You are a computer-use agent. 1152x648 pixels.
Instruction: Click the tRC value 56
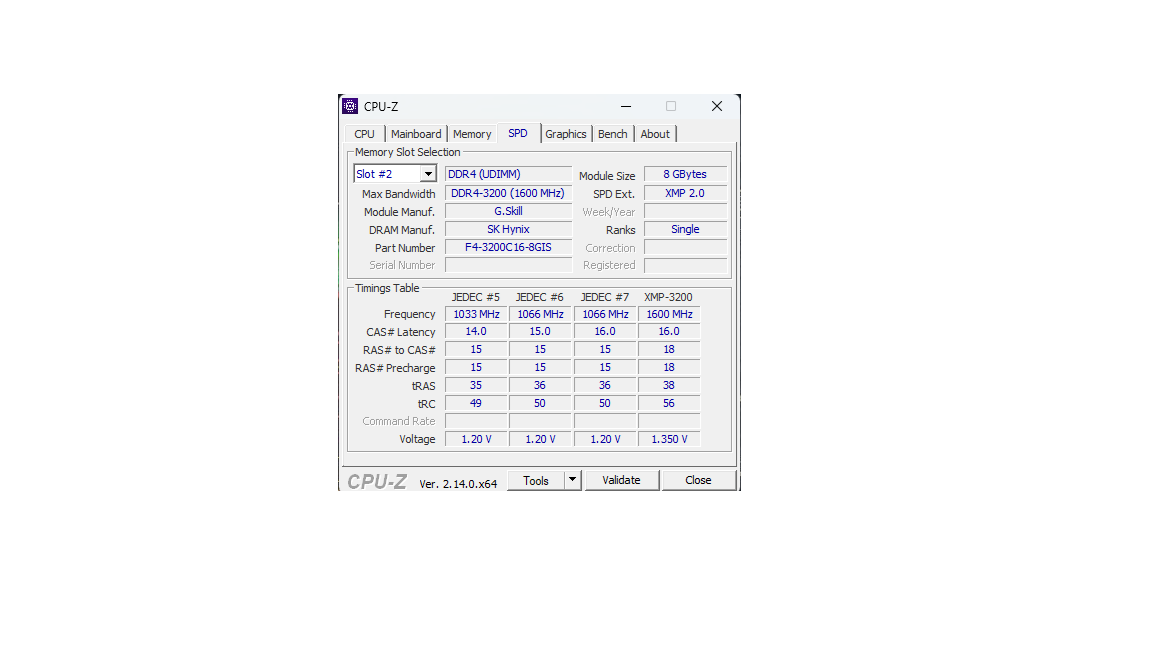[669, 403]
